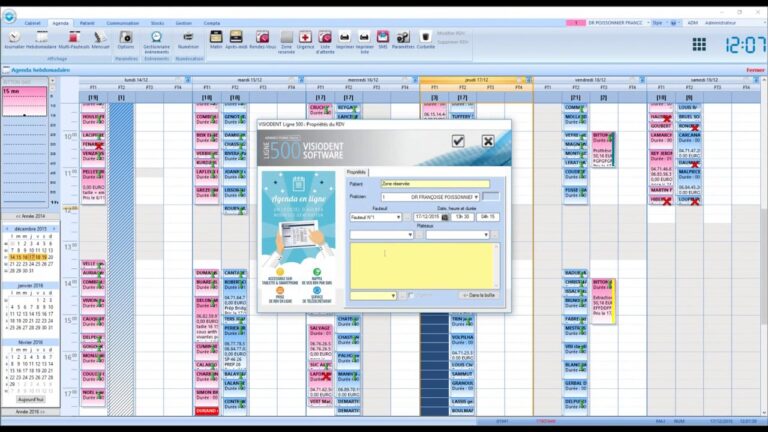This screenshot has height=432, width=768.
Task: Open the SMS tool
Action: tap(383, 39)
